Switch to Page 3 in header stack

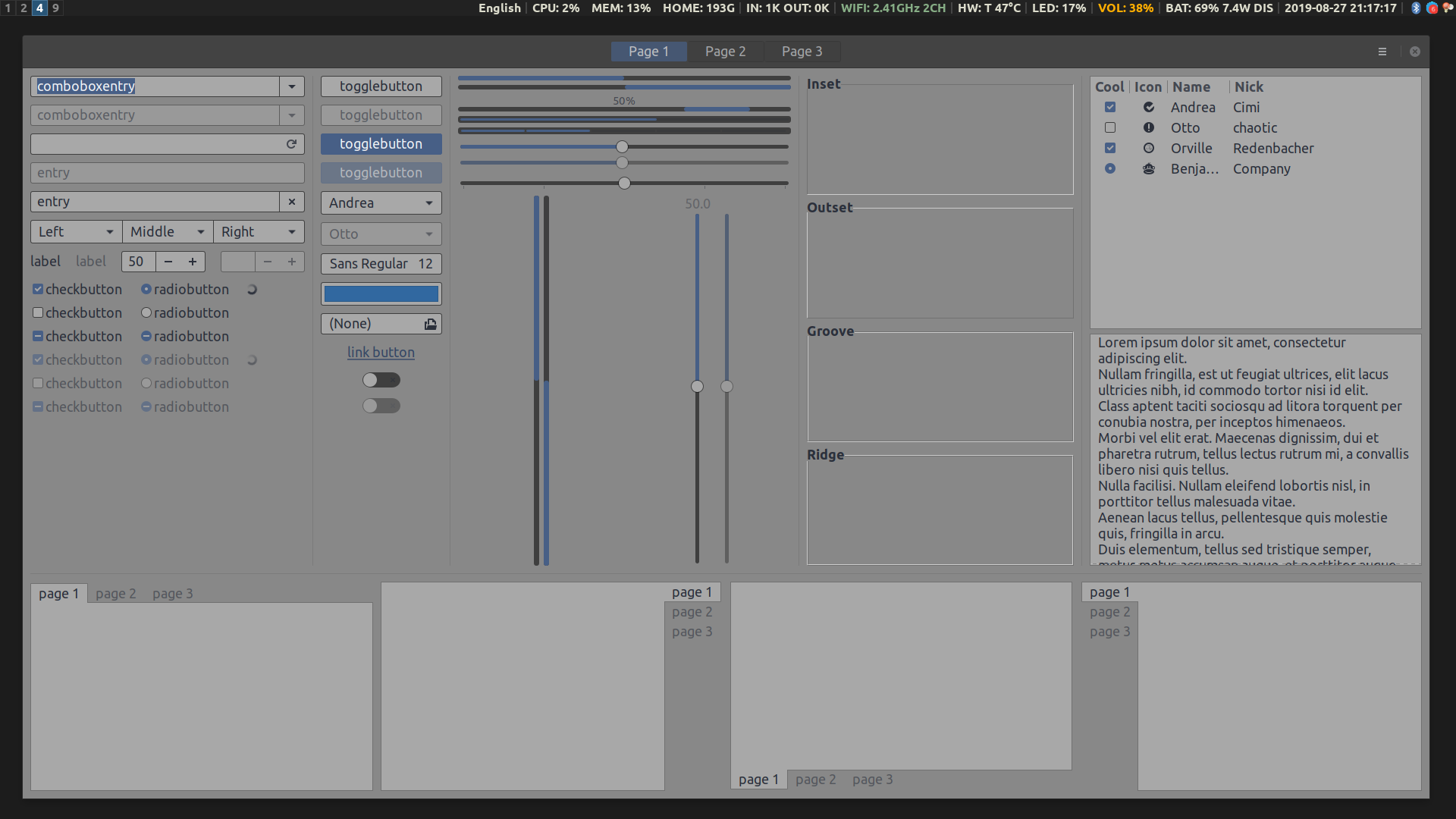tap(802, 52)
